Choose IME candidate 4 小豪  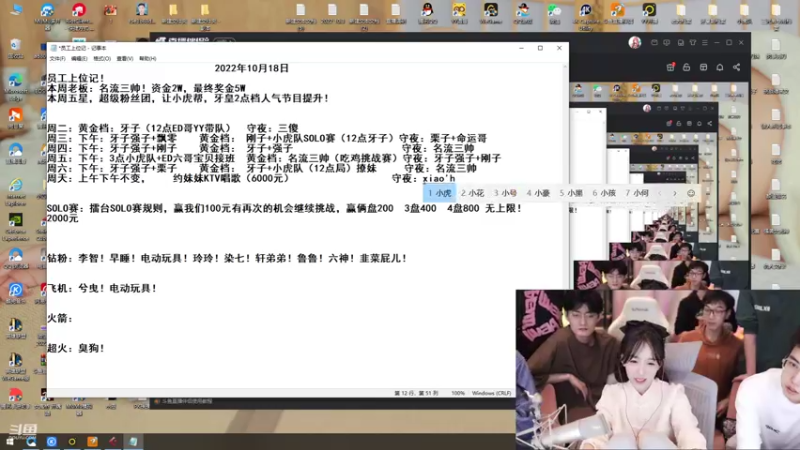pos(538,193)
